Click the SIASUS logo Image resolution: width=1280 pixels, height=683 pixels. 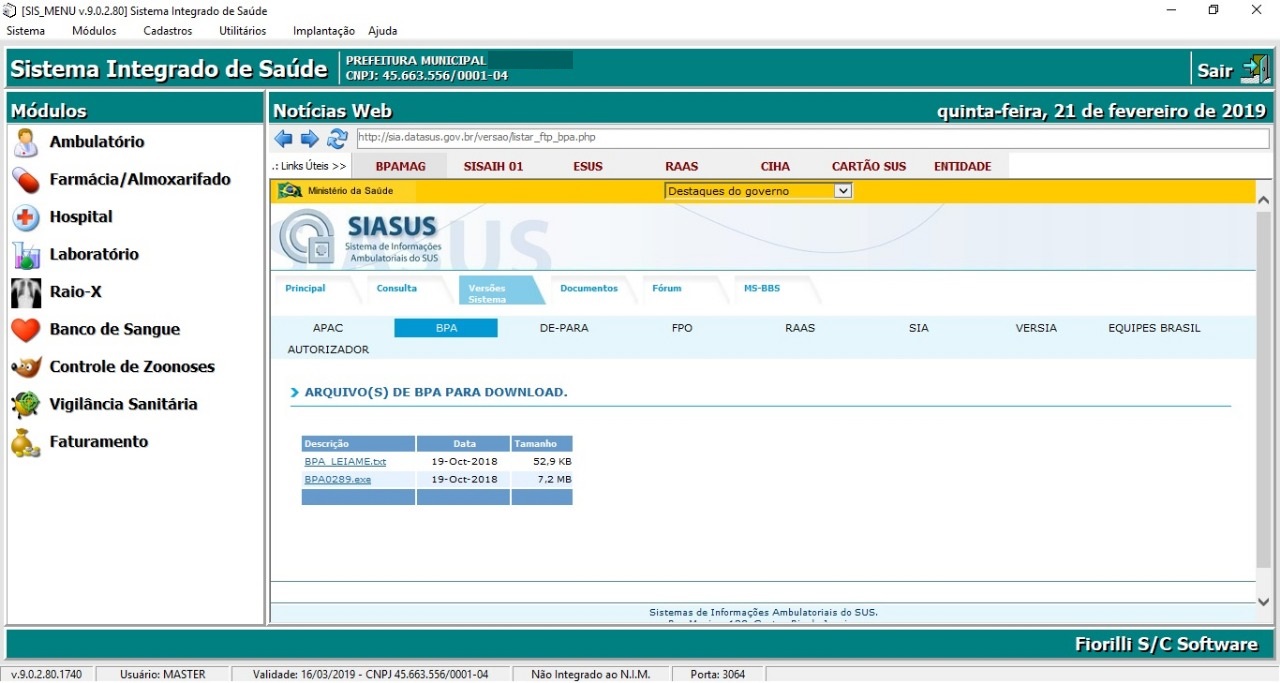pos(360,238)
